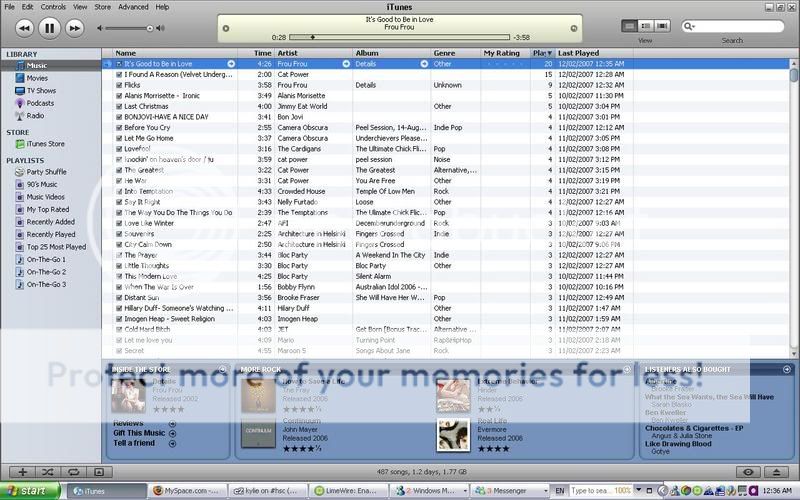Click the Windows Start button
The image size is (800, 500).
click(30, 491)
